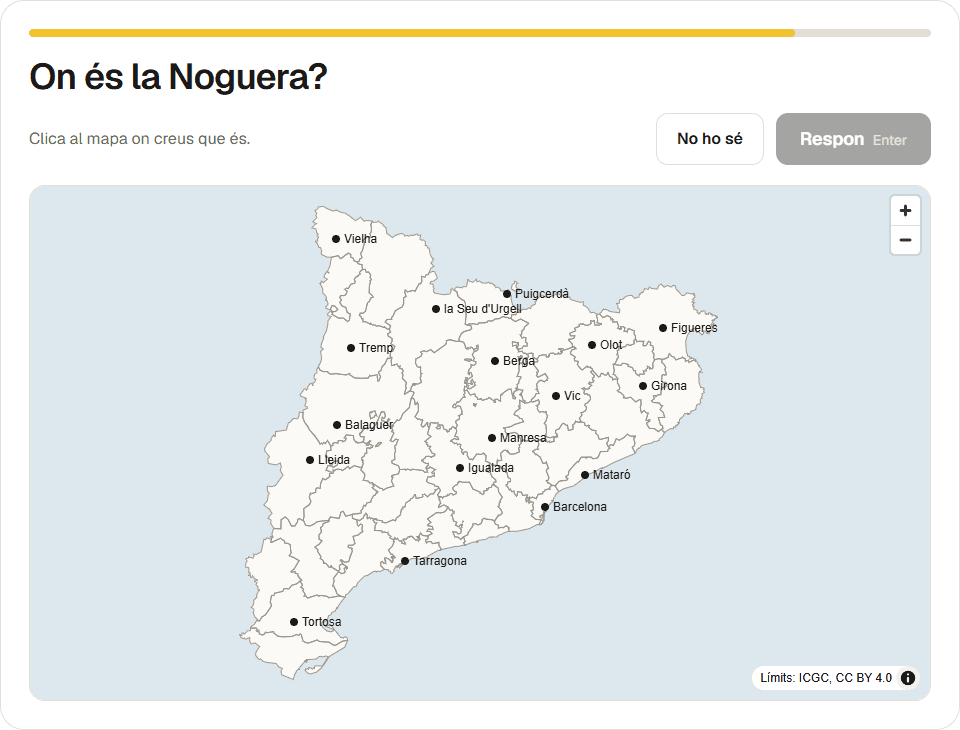
Task: Click the "On és la Noguera?" heading
Action: point(178,77)
